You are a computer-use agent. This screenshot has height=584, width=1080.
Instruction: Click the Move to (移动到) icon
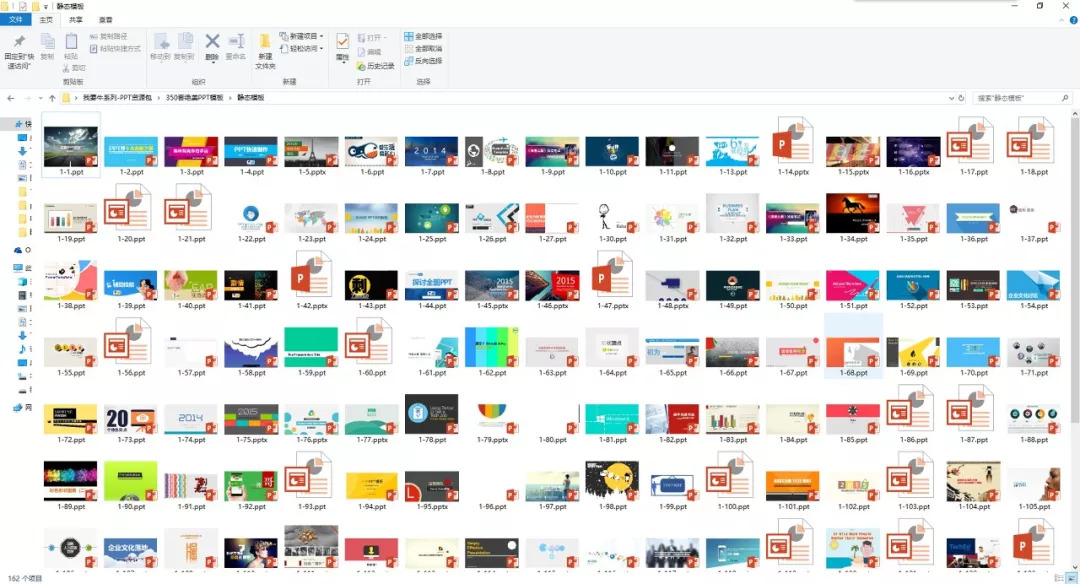click(160, 42)
